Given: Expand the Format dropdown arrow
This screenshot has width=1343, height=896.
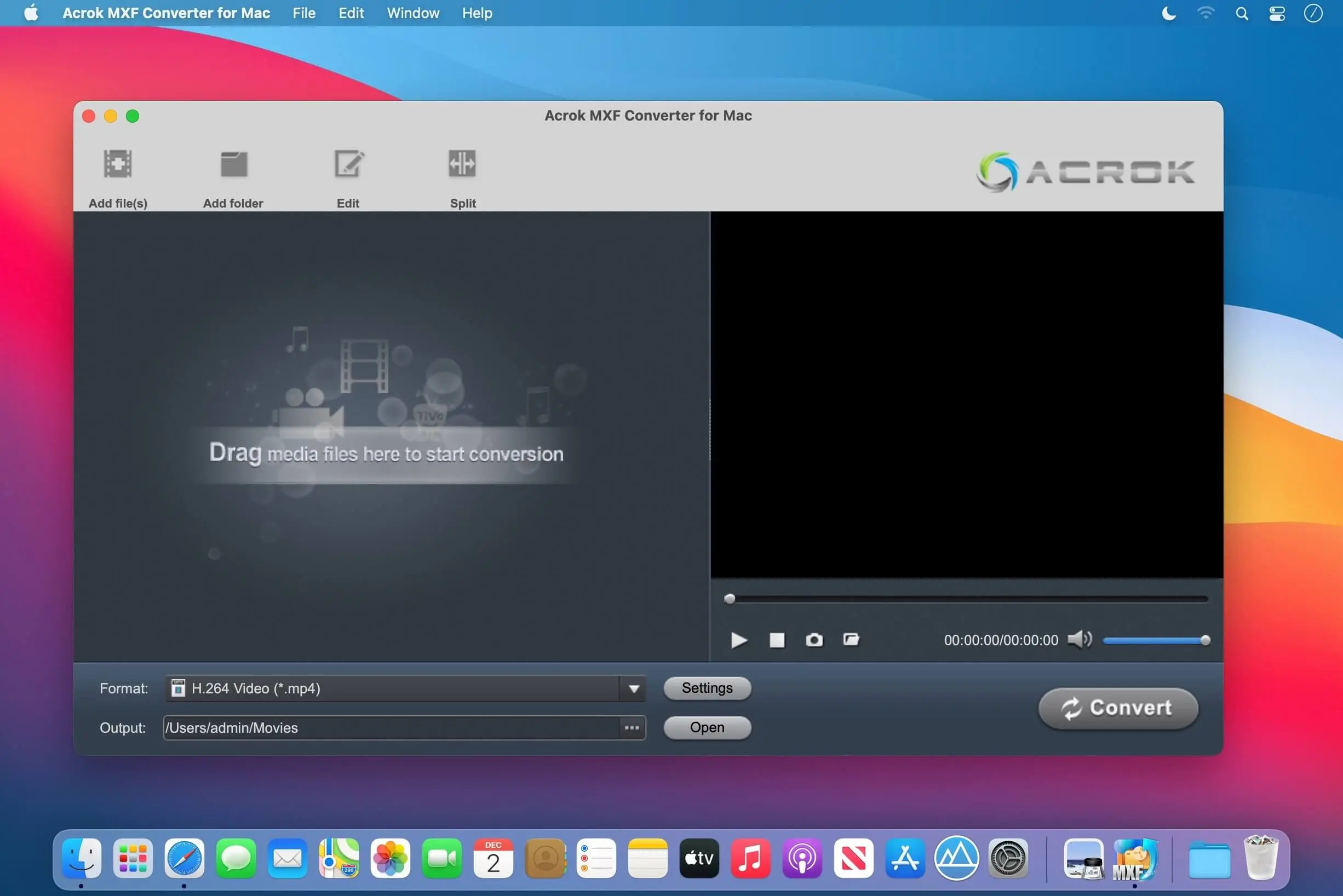Looking at the screenshot, I should pyautogui.click(x=633, y=689).
